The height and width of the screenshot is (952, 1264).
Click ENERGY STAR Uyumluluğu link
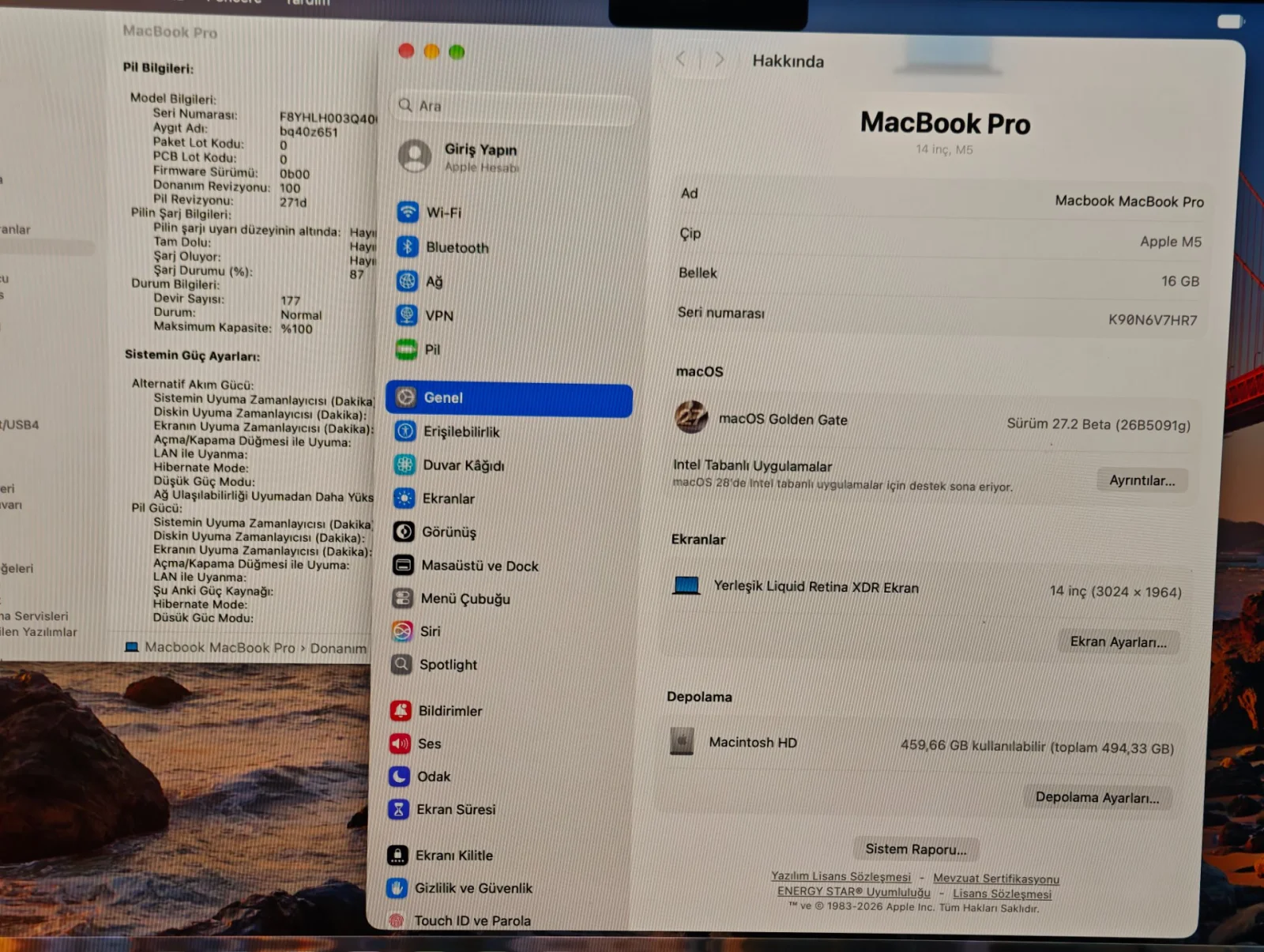coord(854,891)
